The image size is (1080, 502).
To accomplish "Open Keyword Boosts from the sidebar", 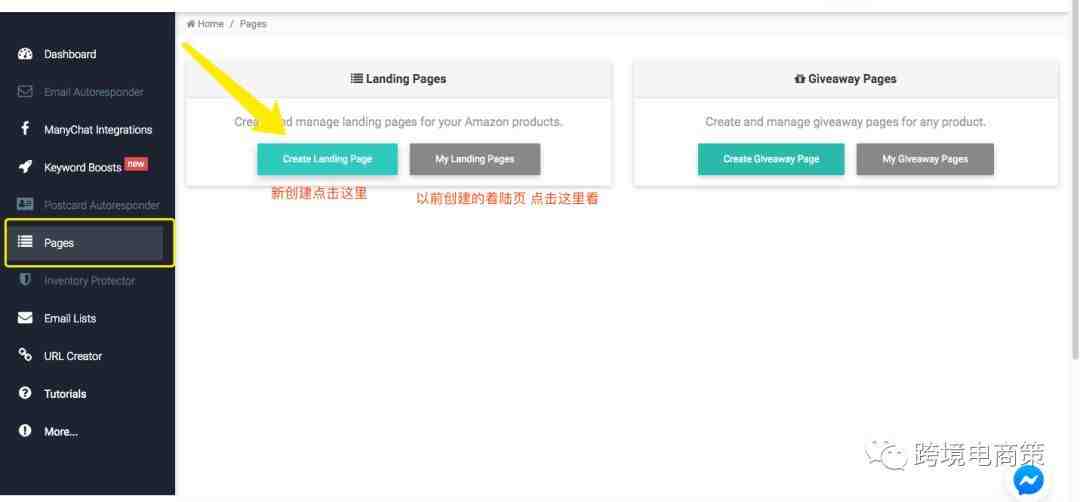I will (82, 168).
